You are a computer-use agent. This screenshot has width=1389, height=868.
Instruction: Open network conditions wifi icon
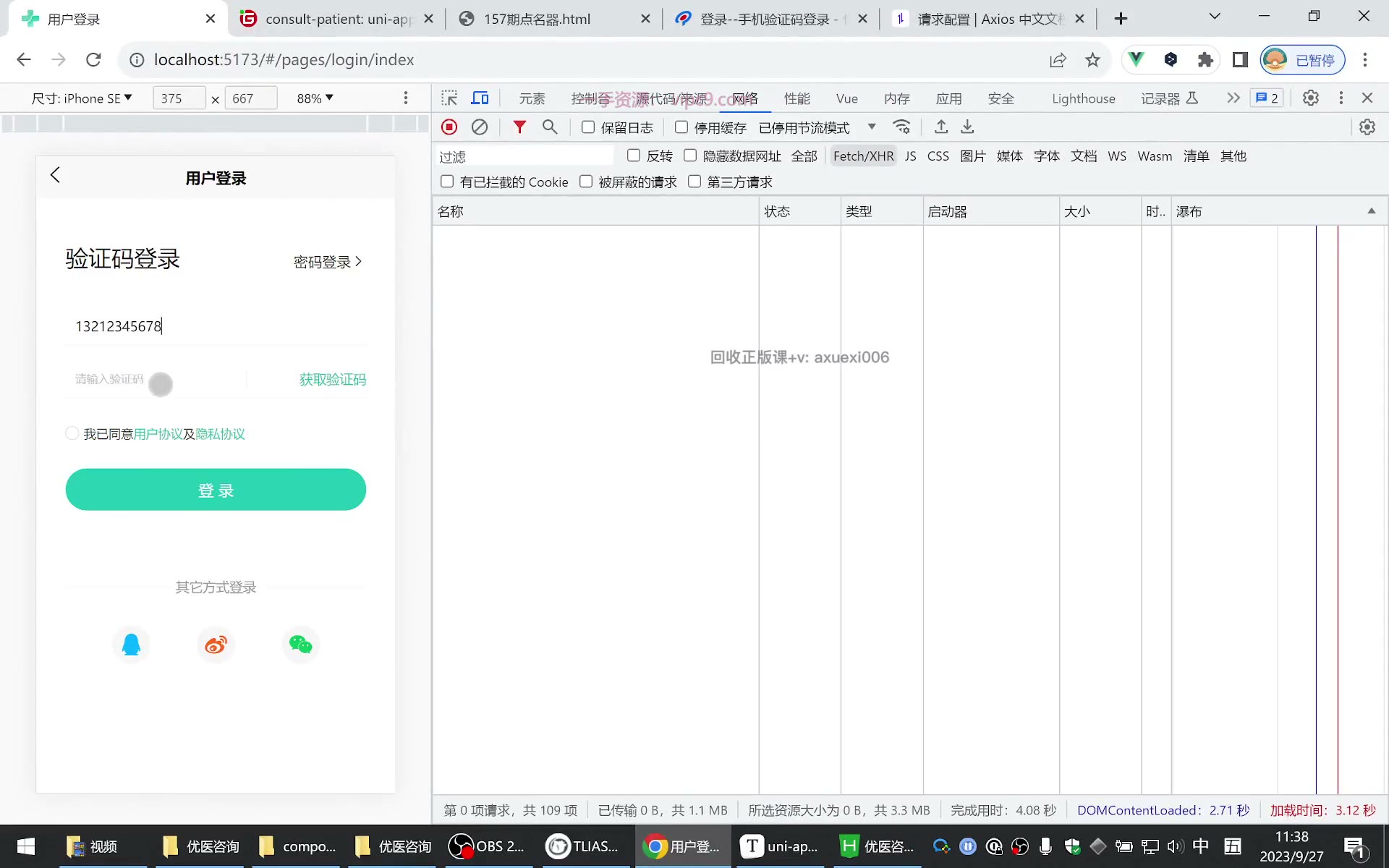point(901,127)
